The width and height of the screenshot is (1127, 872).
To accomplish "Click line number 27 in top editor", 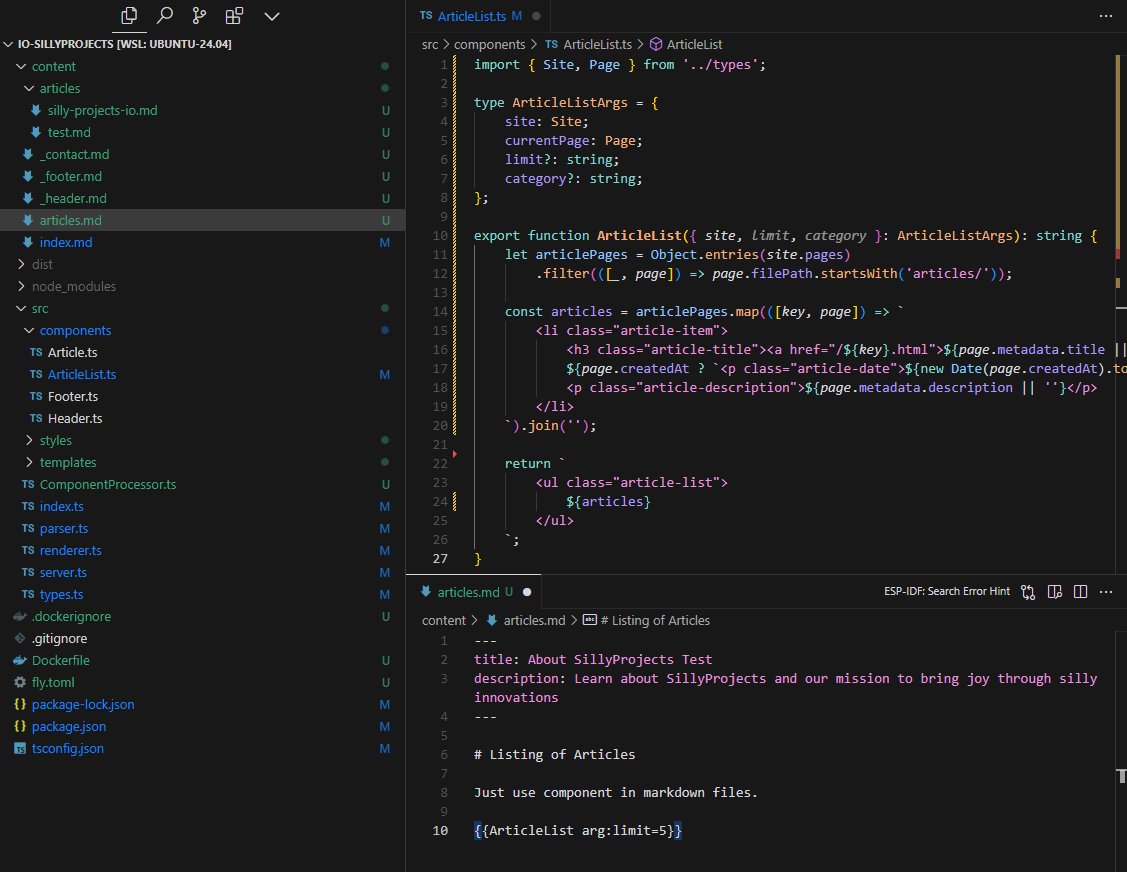I will point(440,558).
